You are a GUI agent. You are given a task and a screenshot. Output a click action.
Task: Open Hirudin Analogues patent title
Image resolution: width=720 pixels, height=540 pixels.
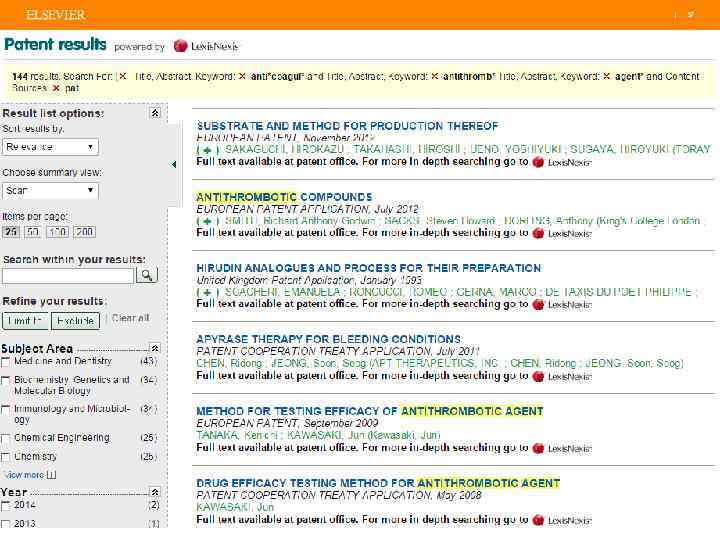pyautogui.click(x=368, y=268)
